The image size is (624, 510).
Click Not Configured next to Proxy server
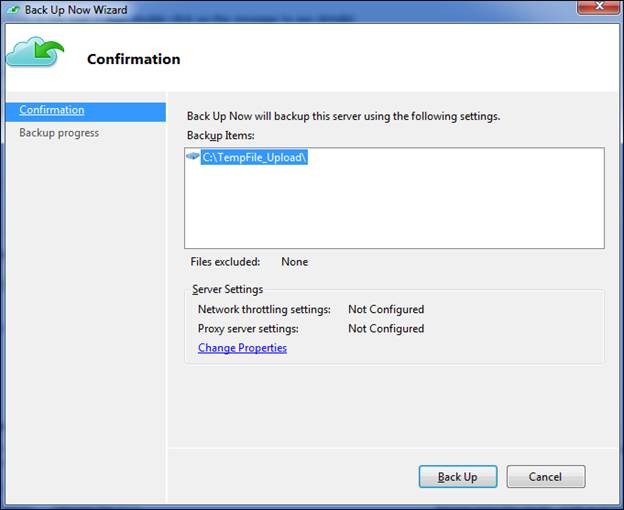click(x=386, y=329)
